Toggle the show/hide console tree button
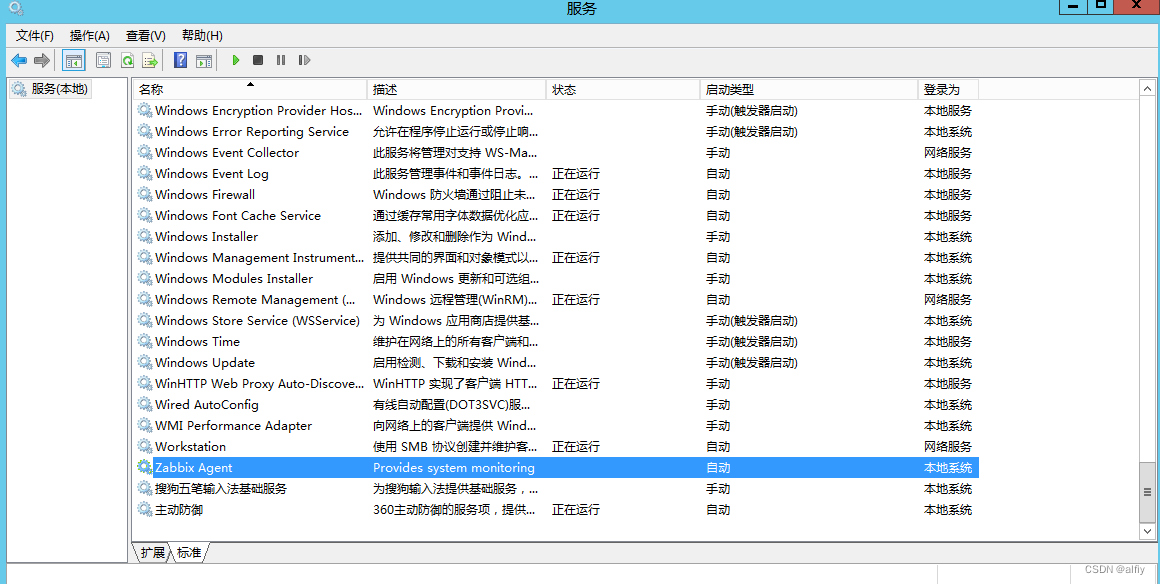Viewport: 1160px width, 584px height. pos(74,61)
